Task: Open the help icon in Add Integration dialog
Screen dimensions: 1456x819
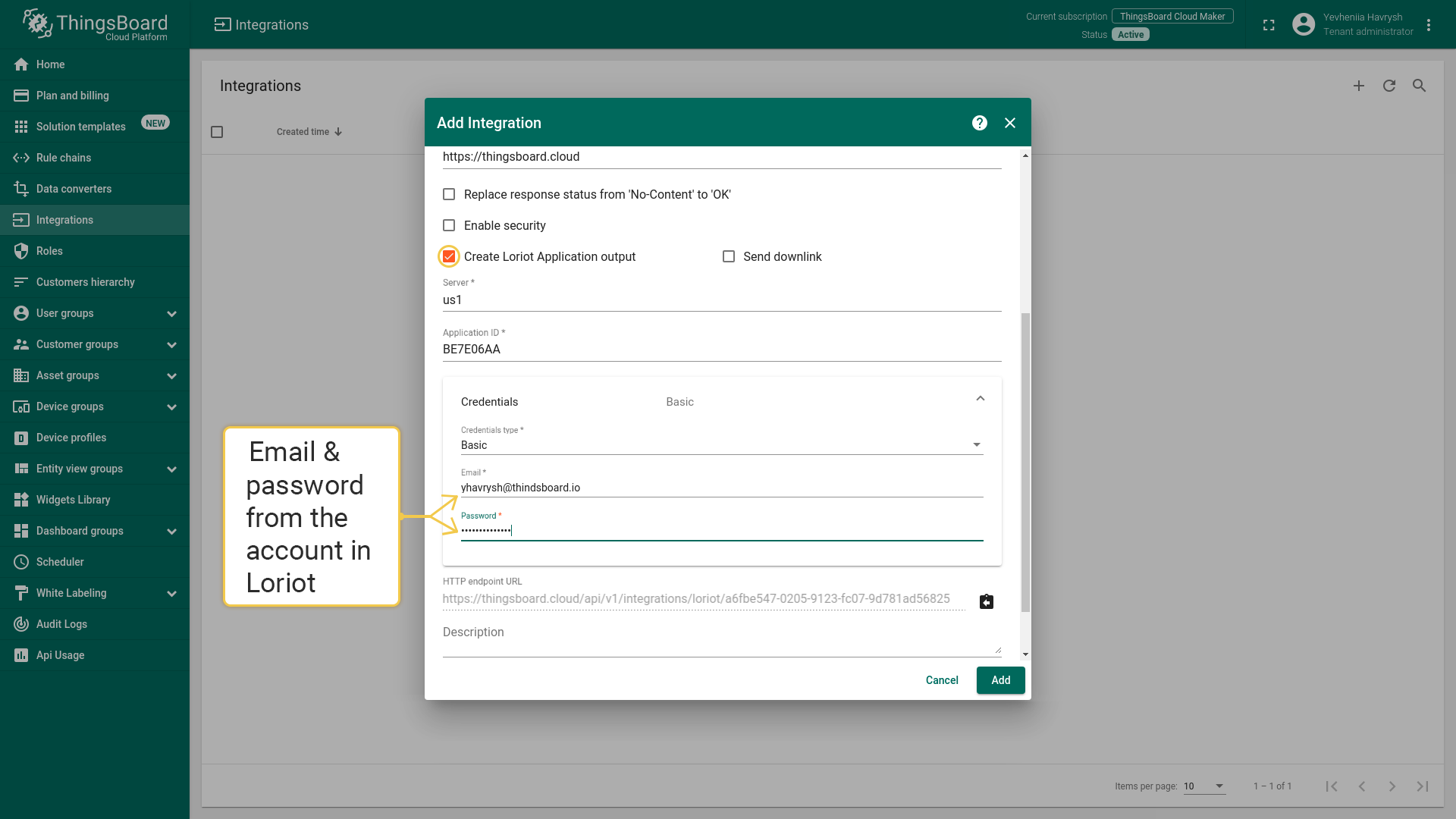Action: 980,123
